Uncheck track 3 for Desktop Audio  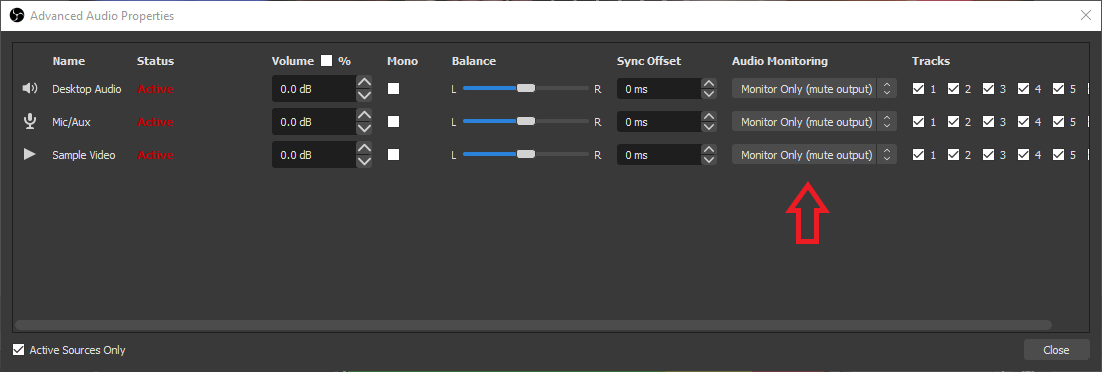pyautogui.click(x=988, y=89)
